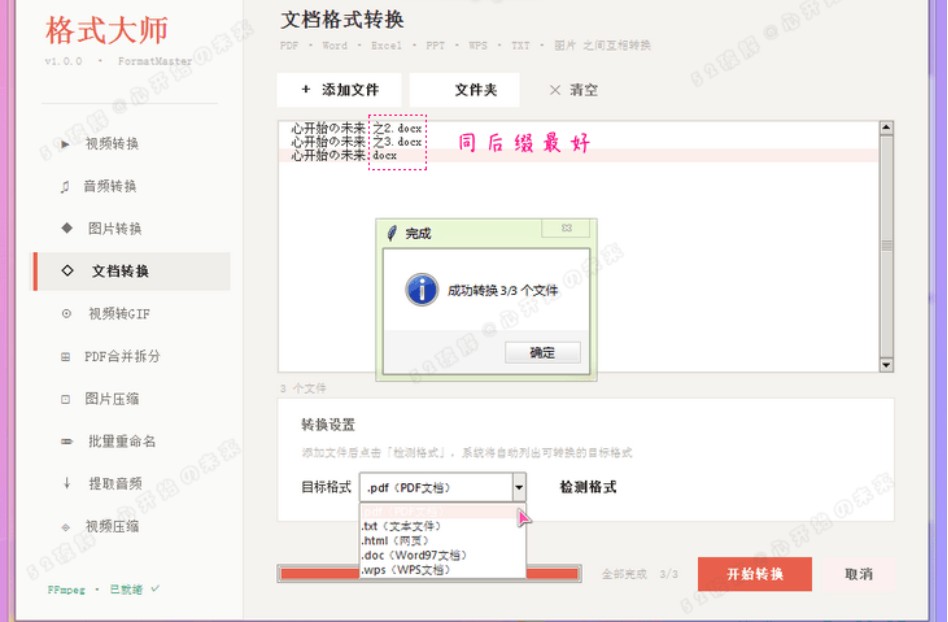The width and height of the screenshot is (948, 622).
Task: Click the feather icon in the 完成 dialog title
Action: tap(392, 233)
